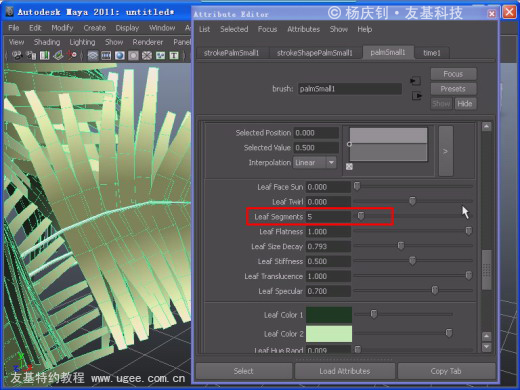Open the Interpolation Linear dropdown
Screen dimensions: 520x390
point(315,162)
